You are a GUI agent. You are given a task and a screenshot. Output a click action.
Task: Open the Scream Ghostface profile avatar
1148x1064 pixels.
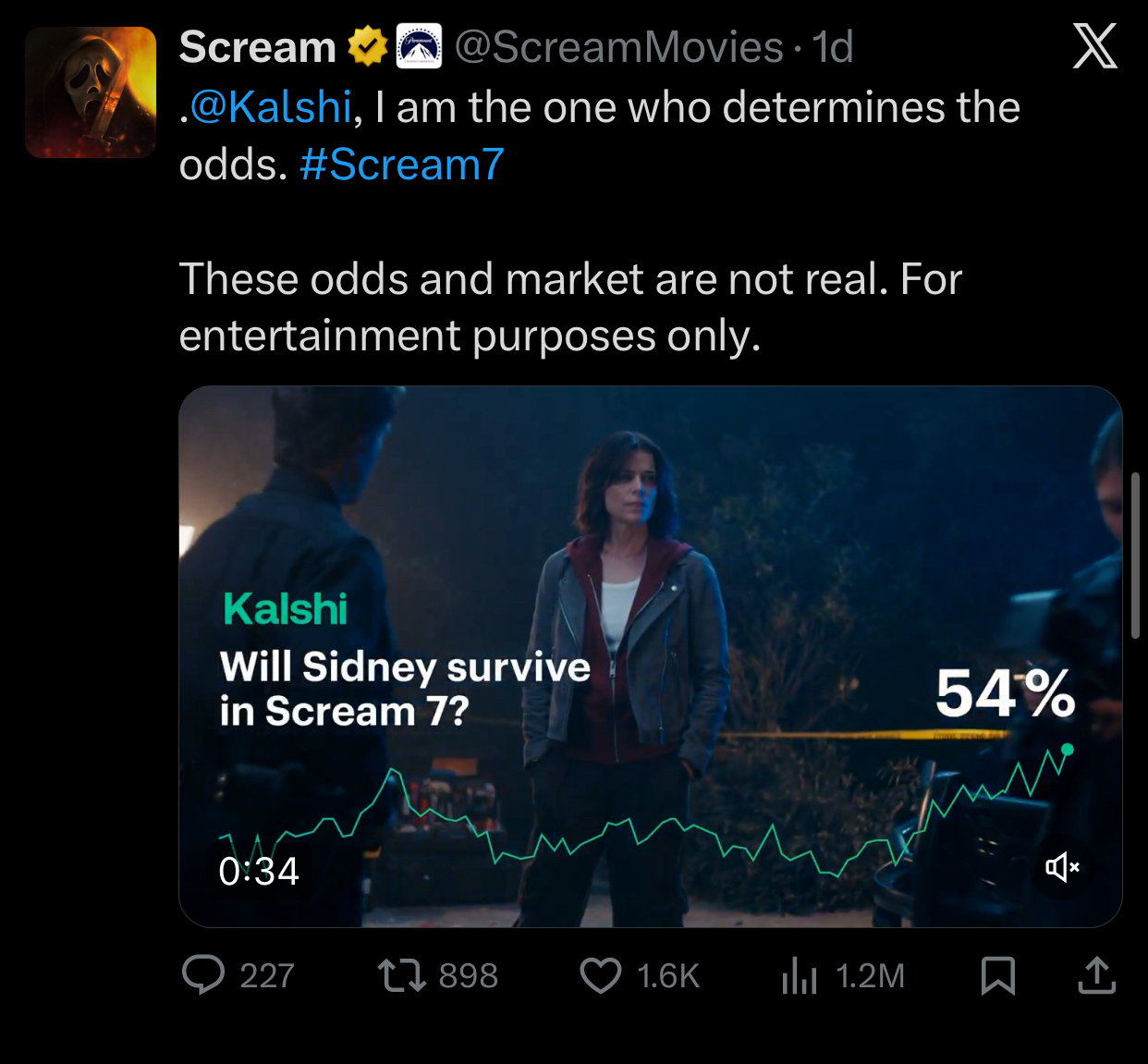pos(91,92)
